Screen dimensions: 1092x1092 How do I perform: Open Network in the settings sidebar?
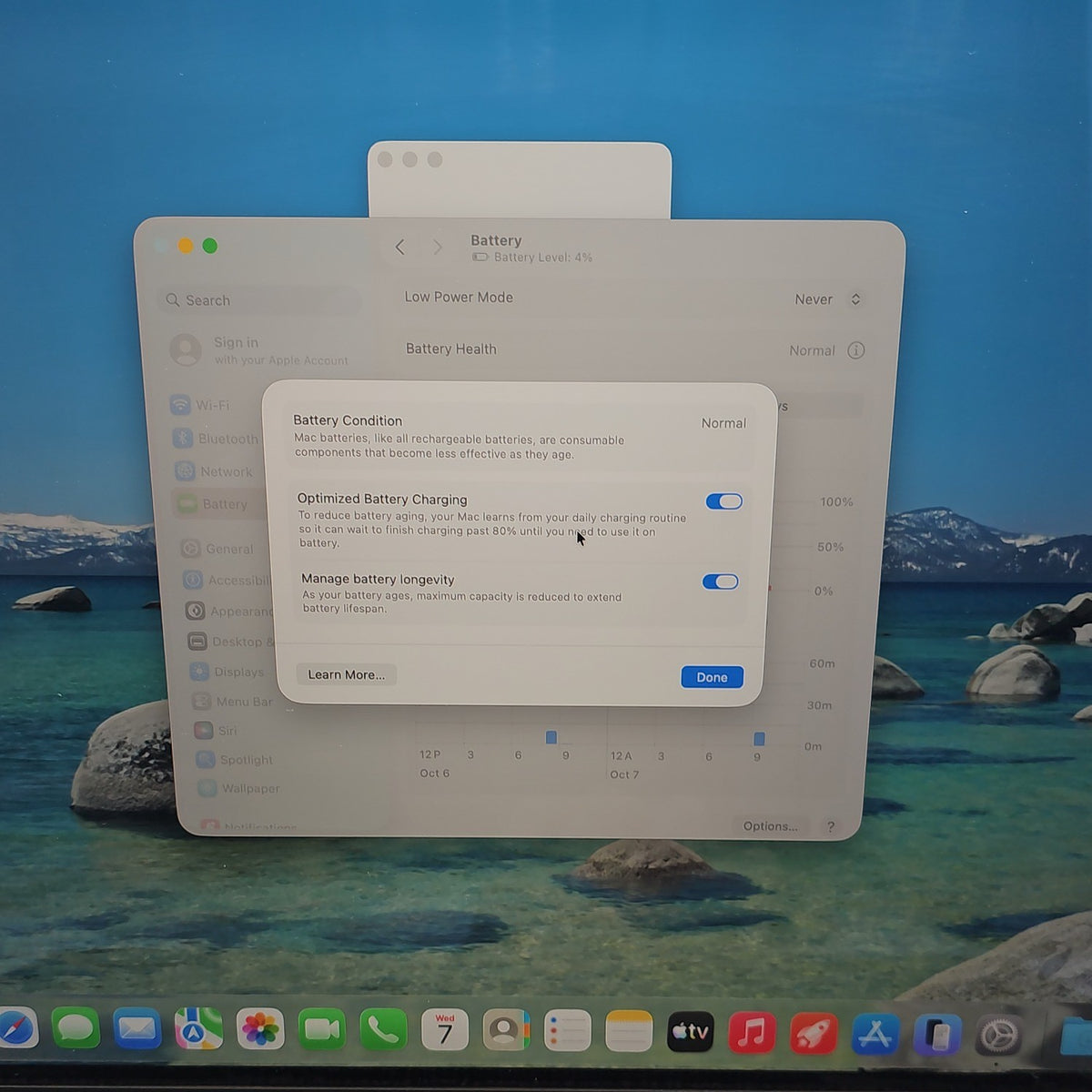215,471
